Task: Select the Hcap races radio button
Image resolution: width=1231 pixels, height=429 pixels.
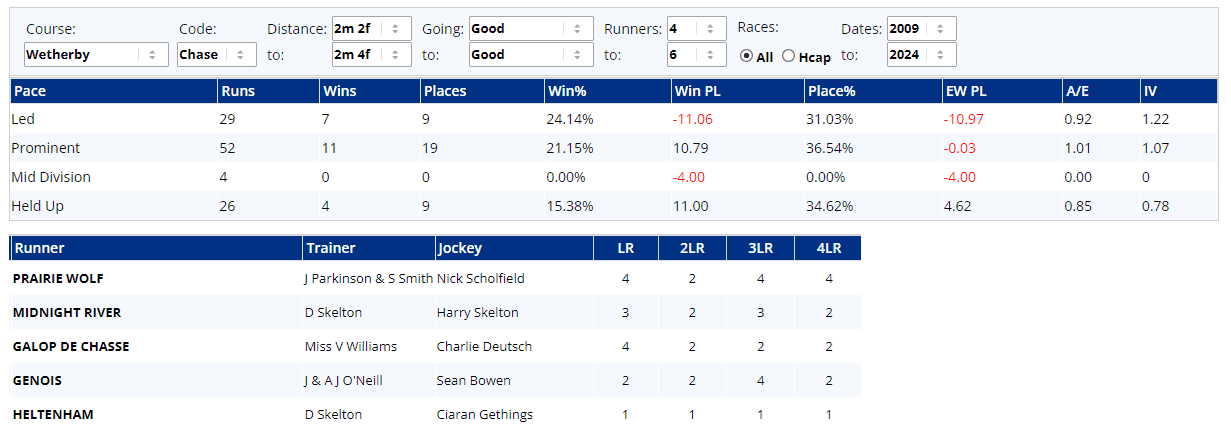Action: 789,56
